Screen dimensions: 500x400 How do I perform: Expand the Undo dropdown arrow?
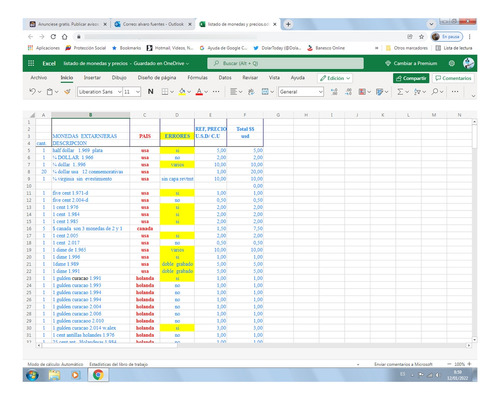point(40,92)
